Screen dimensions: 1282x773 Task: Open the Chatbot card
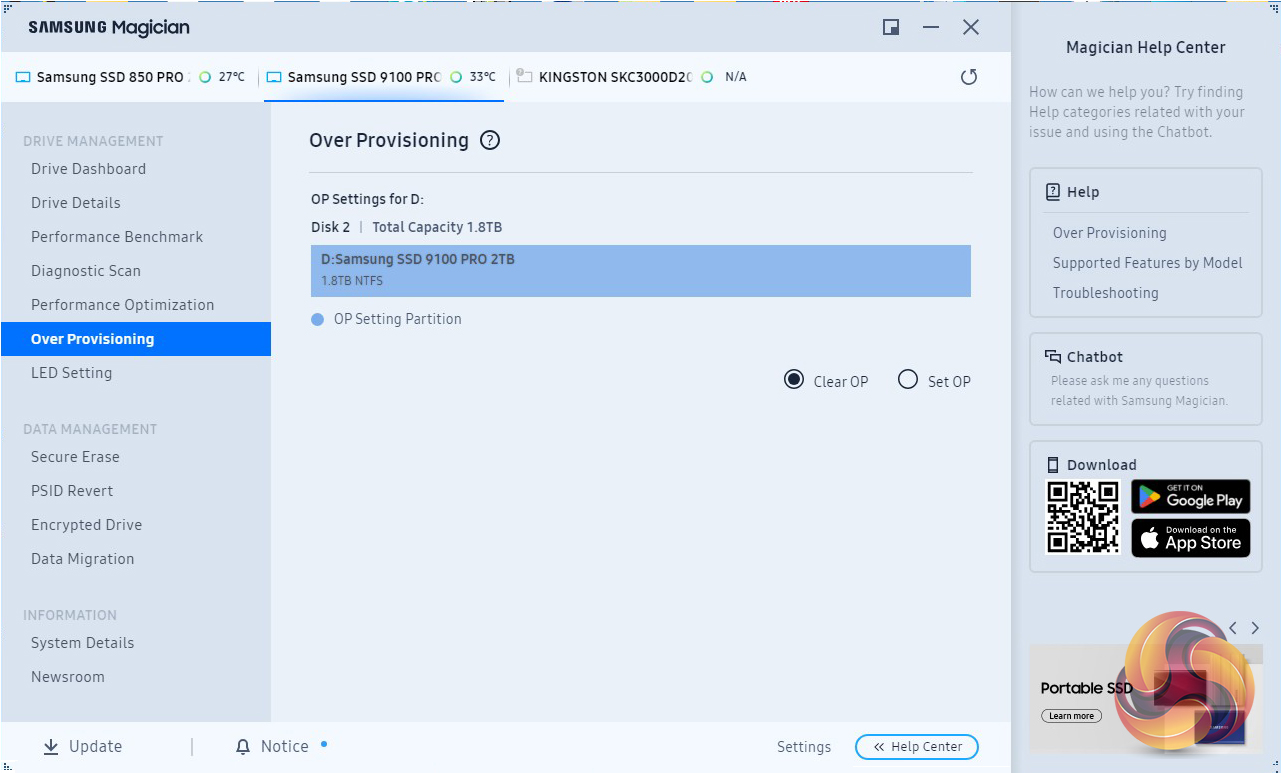[1146, 379]
